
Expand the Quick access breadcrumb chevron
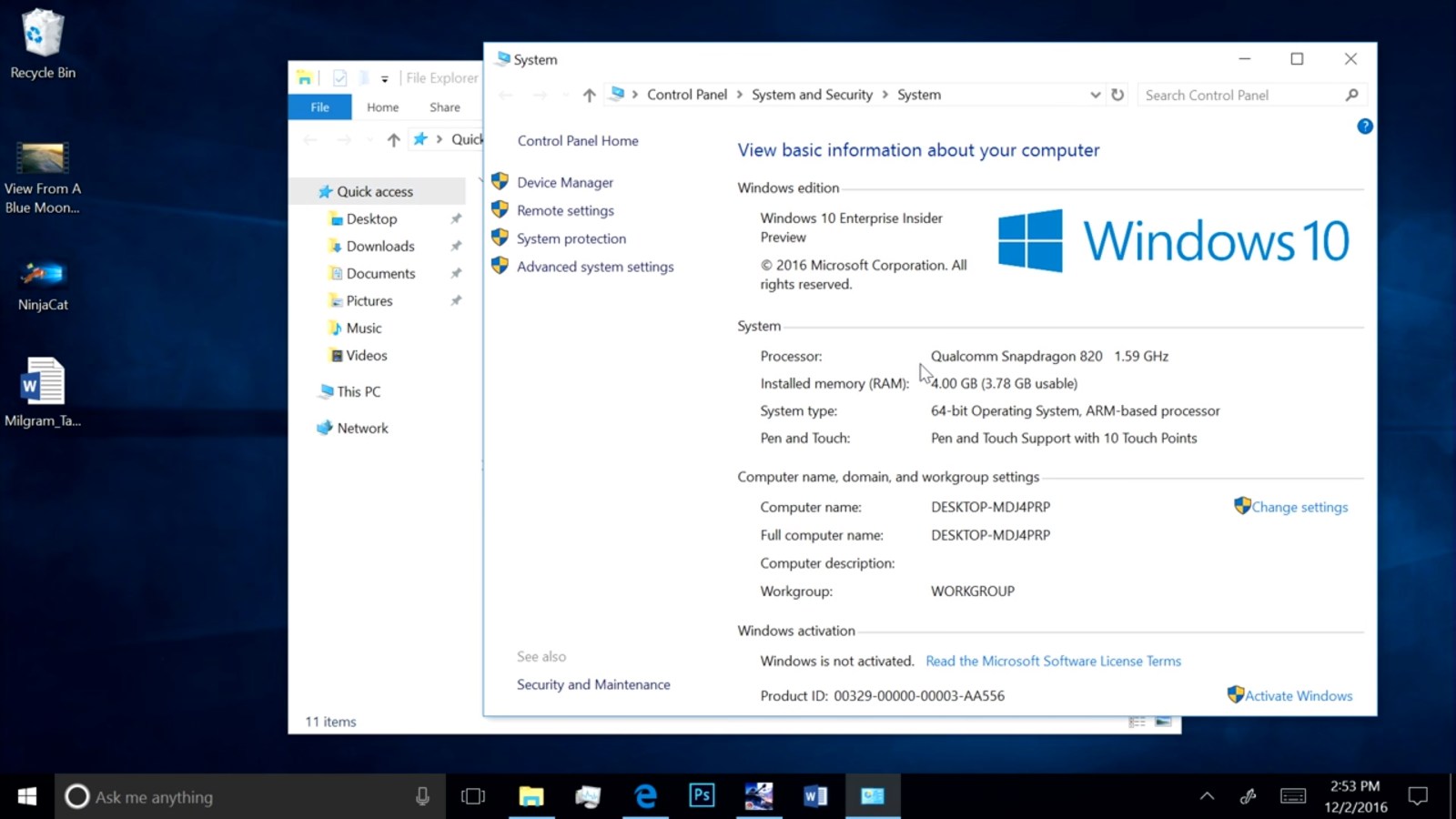point(440,139)
